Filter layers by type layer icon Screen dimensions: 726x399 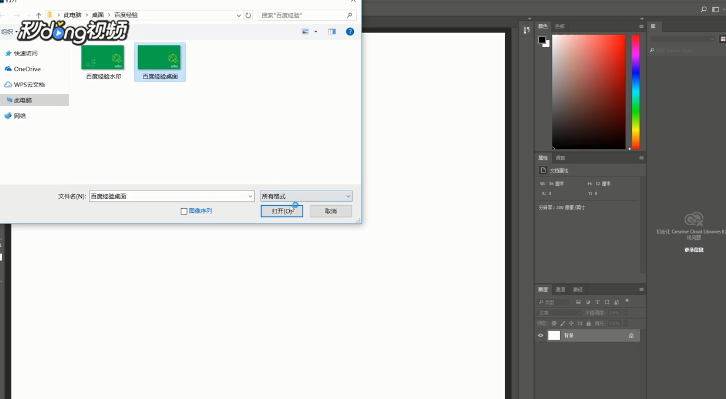(x=597, y=302)
